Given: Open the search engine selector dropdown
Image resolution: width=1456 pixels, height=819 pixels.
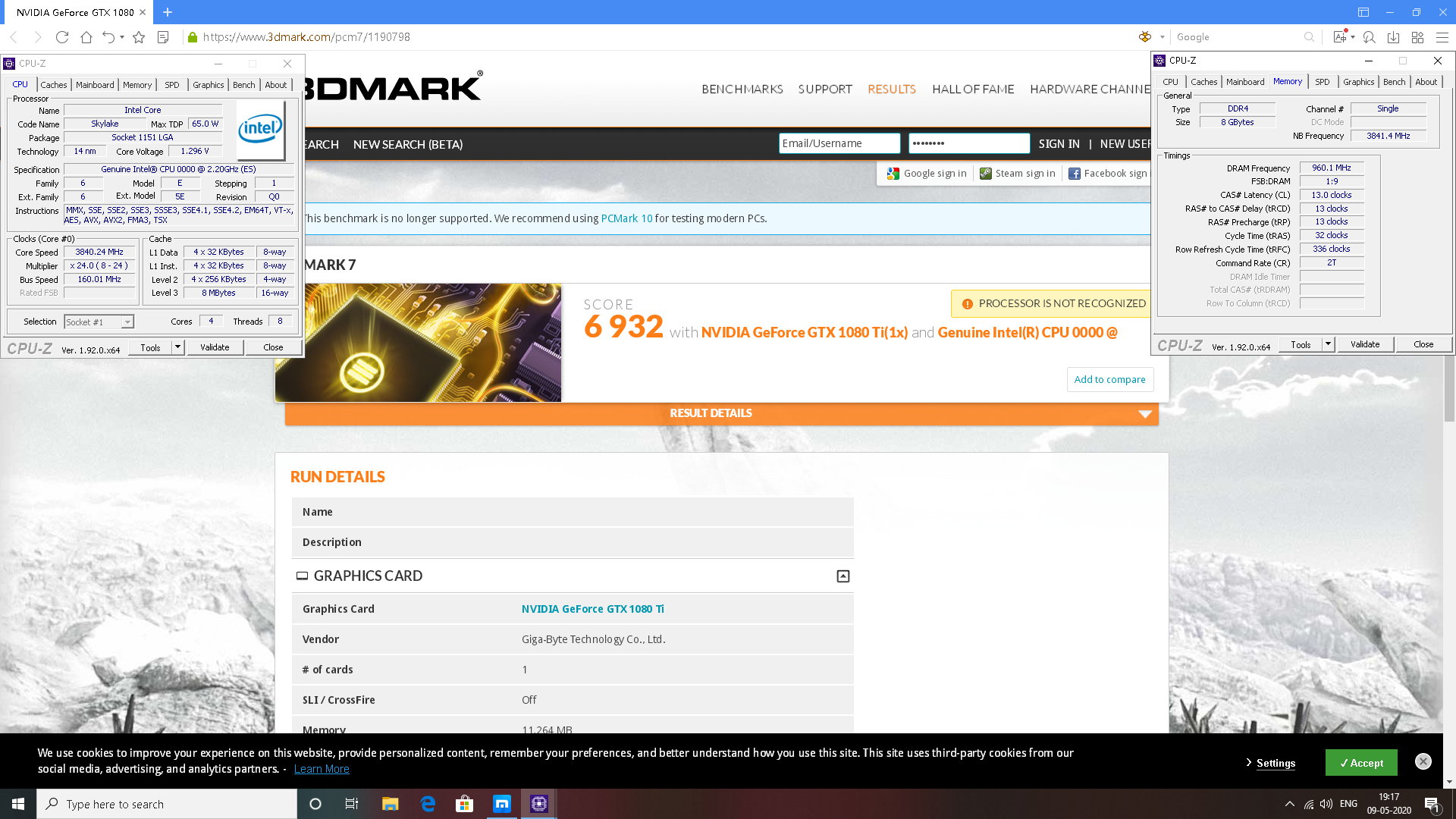Looking at the screenshot, I should click(x=1162, y=37).
